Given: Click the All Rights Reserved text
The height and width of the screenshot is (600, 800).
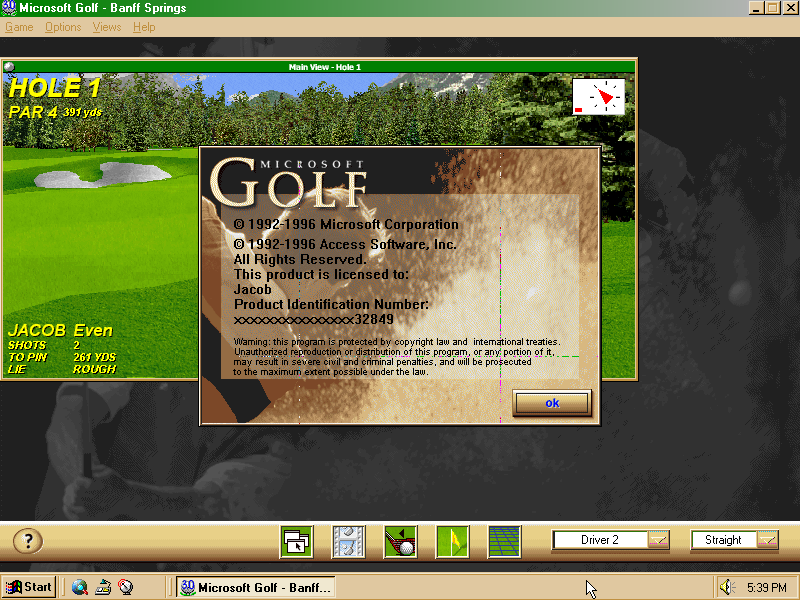Looking at the screenshot, I should pos(300,259).
